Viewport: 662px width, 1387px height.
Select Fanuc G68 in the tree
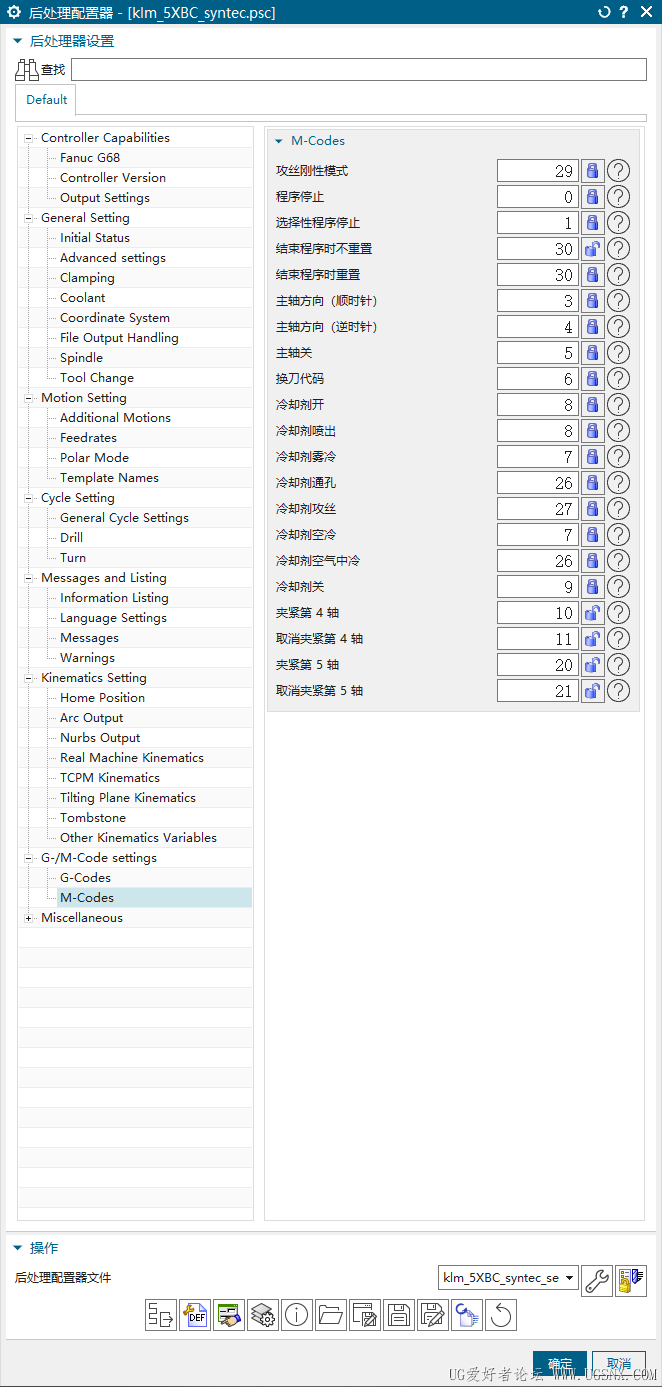point(90,158)
